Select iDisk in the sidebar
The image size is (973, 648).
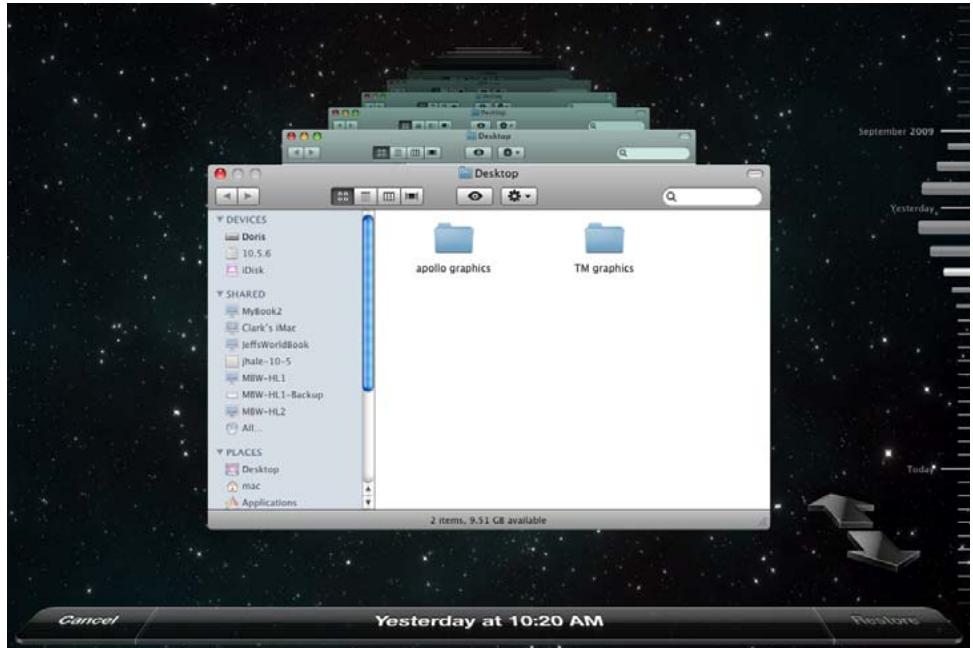coord(244,270)
